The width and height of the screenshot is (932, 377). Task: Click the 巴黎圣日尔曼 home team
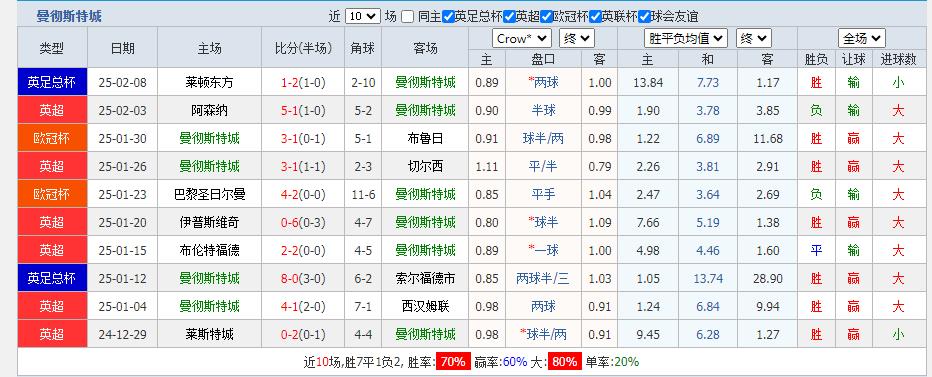coord(209,194)
